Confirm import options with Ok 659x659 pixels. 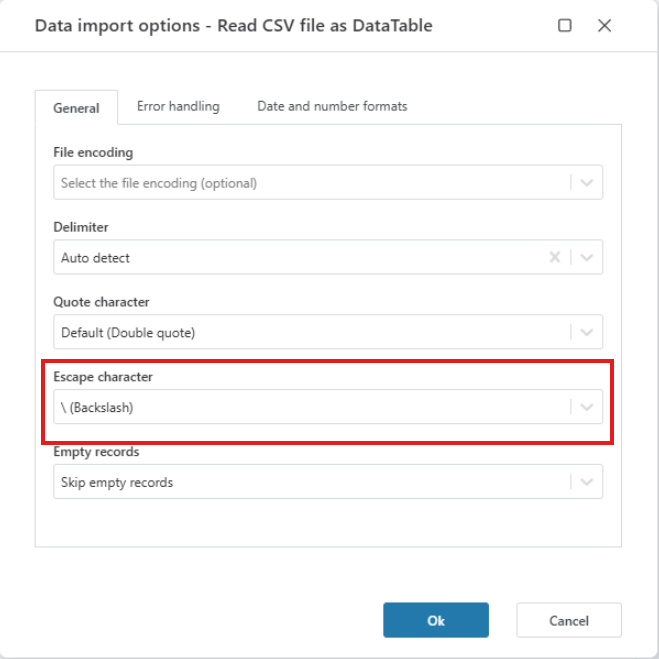point(436,620)
